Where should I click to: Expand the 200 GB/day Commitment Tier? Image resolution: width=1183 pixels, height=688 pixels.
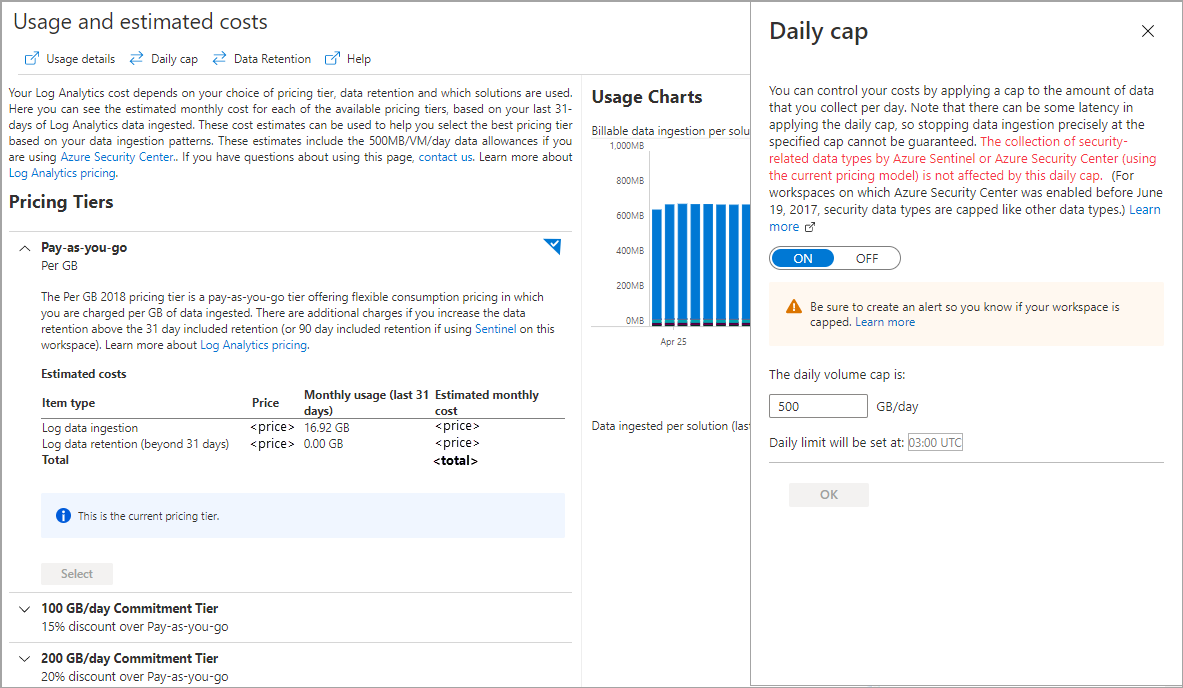tap(25, 658)
